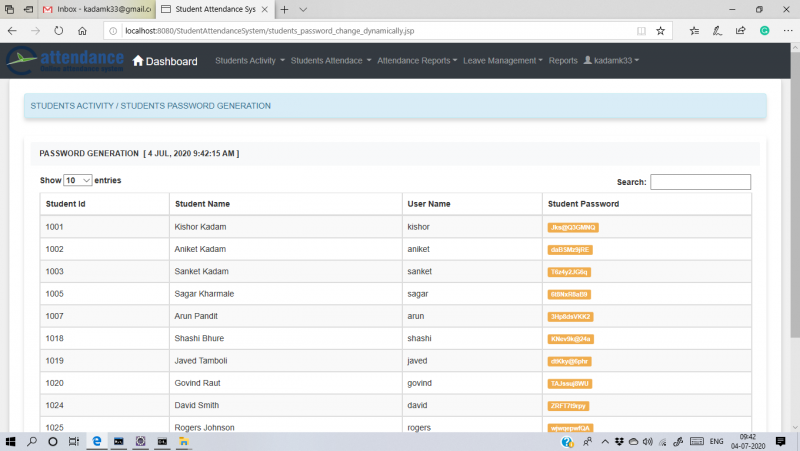Viewport: 800px width, 451px height.
Task: Click password badge for David Smith
Action: pyautogui.click(x=568, y=406)
